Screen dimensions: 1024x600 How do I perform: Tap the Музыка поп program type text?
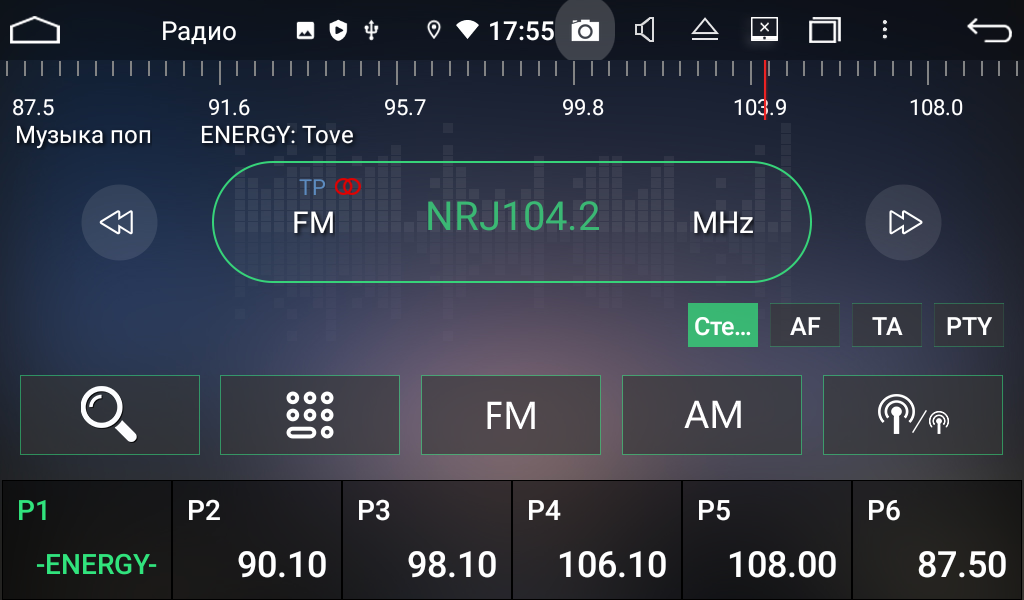83,135
